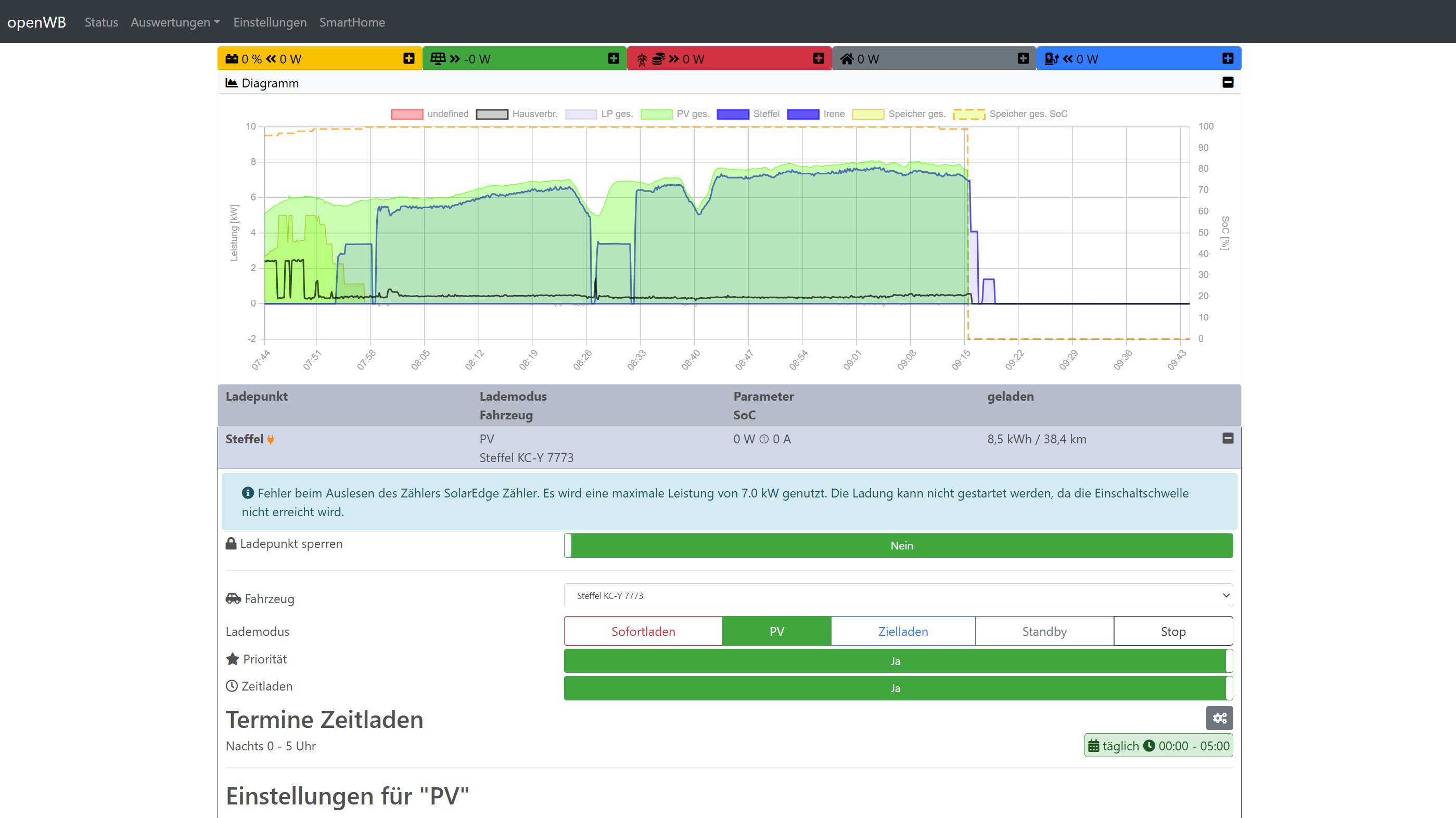
Task: Expand the green PV power card
Action: click(x=614, y=58)
